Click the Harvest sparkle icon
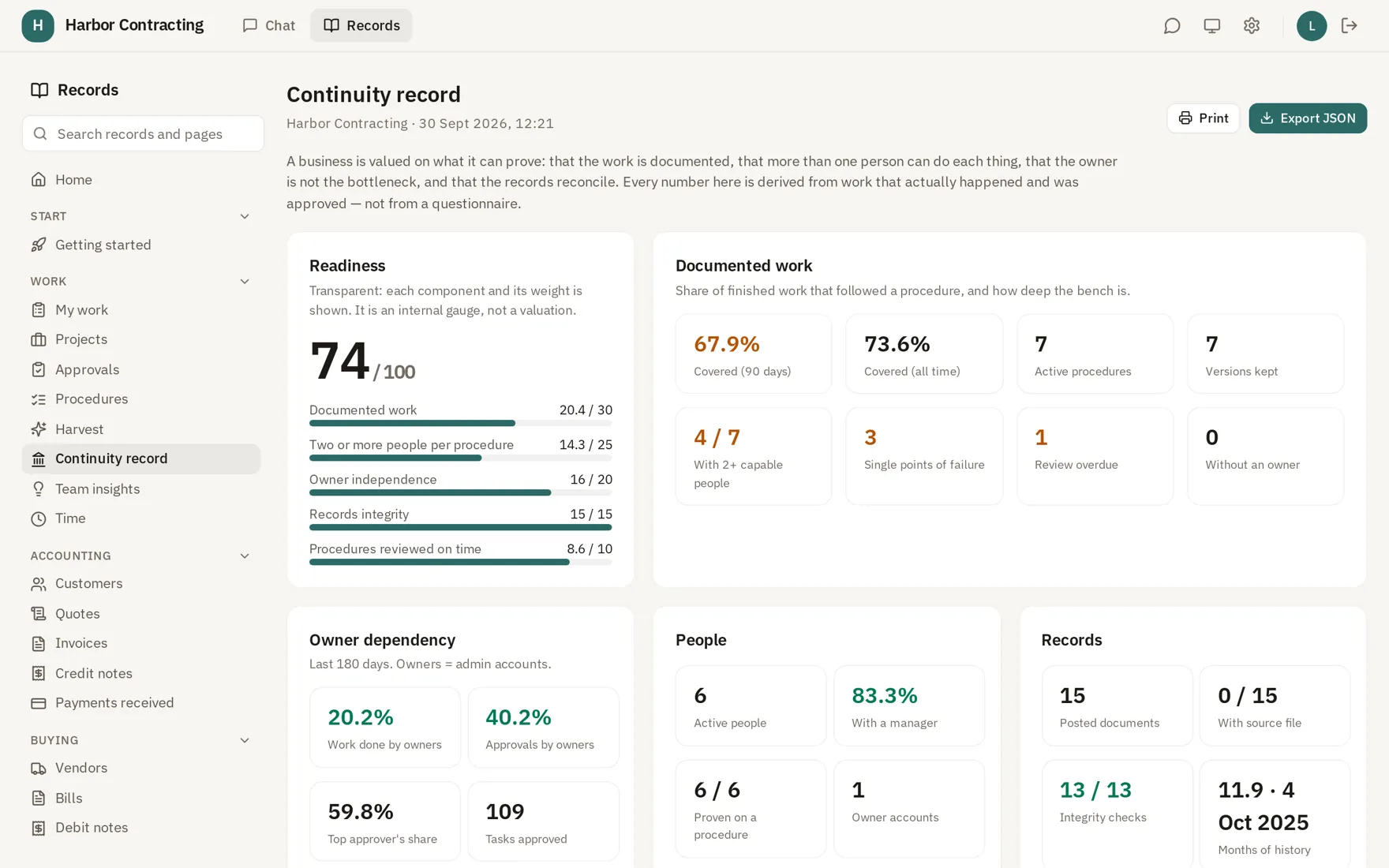 coord(39,429)
